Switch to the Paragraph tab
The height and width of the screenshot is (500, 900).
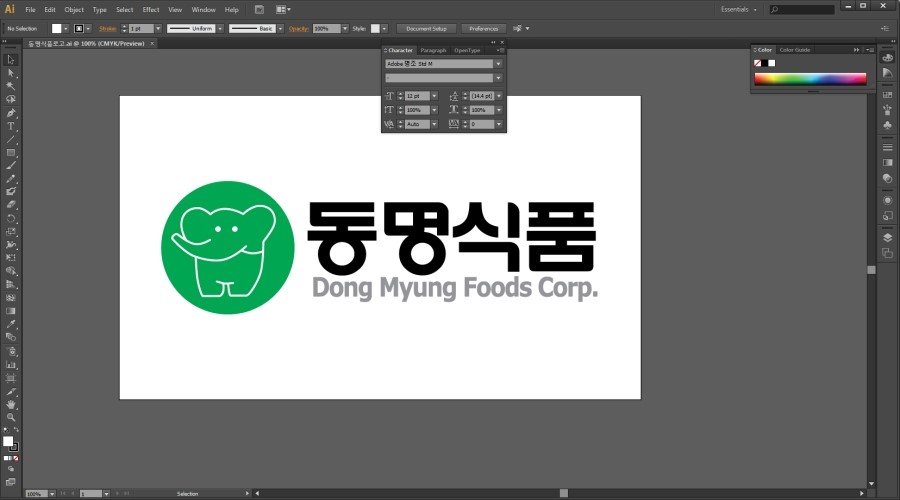tap(433, 50)
